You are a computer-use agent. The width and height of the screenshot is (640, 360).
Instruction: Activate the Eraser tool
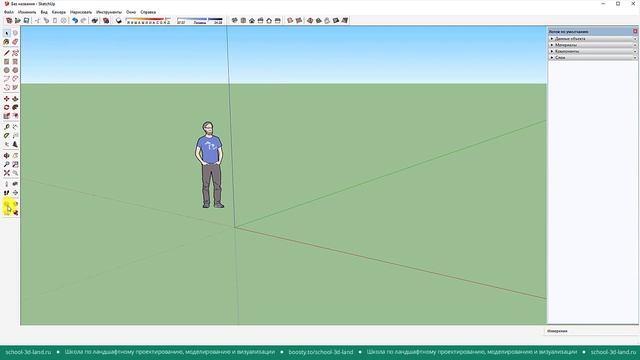pos(15,42)
